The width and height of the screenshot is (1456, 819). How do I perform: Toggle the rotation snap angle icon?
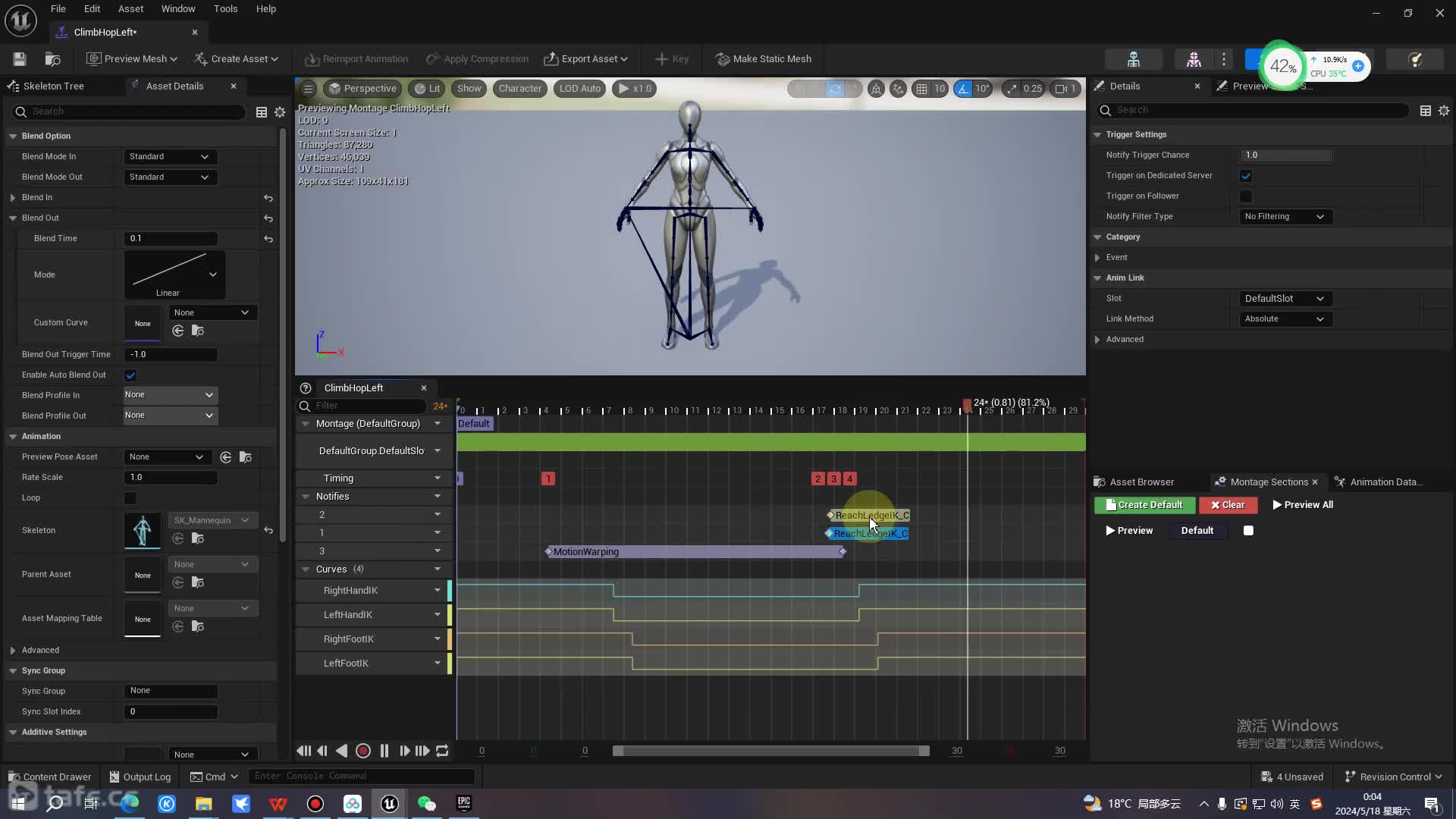(962, 89)
